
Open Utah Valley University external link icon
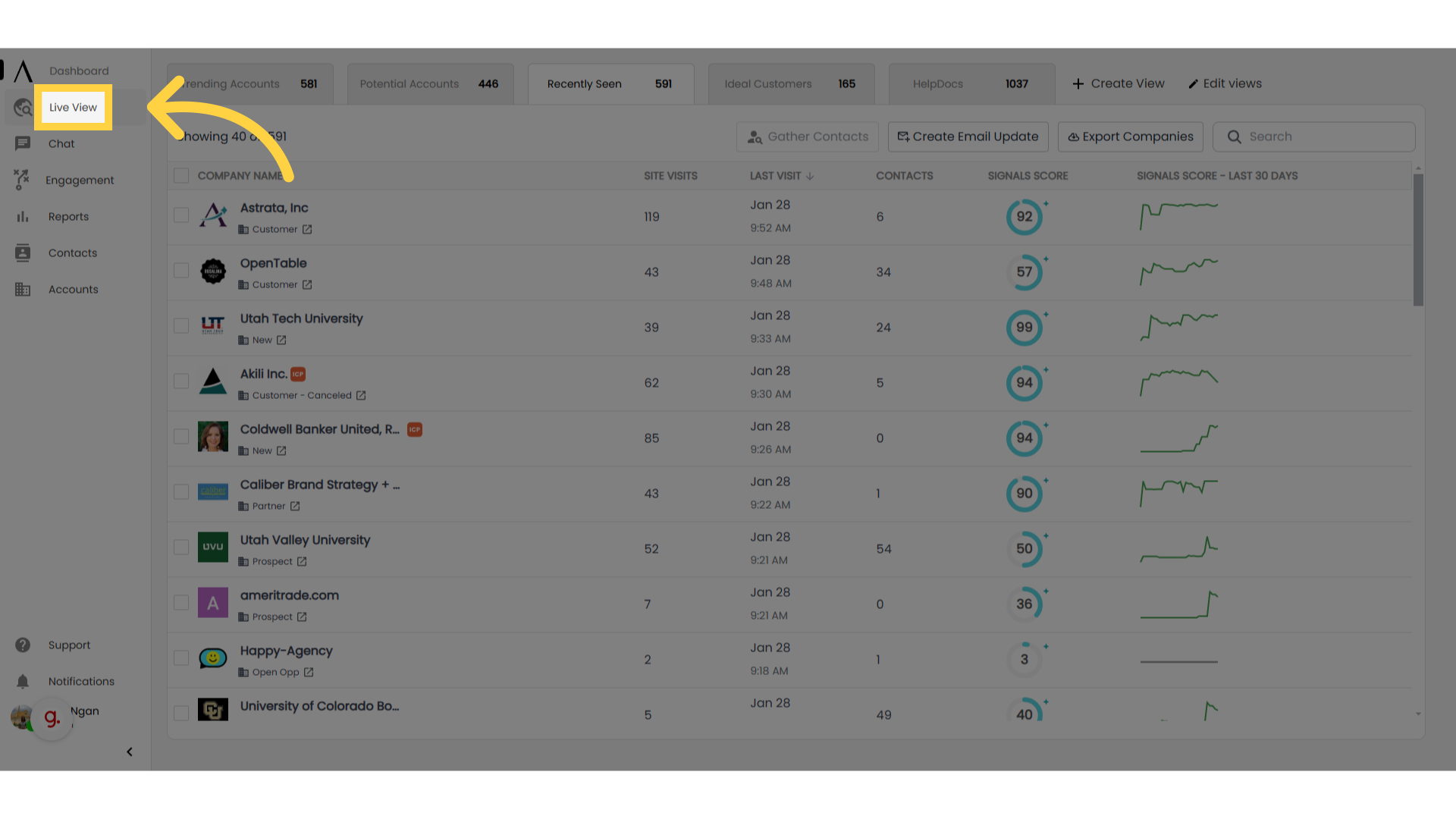[302, 562]
